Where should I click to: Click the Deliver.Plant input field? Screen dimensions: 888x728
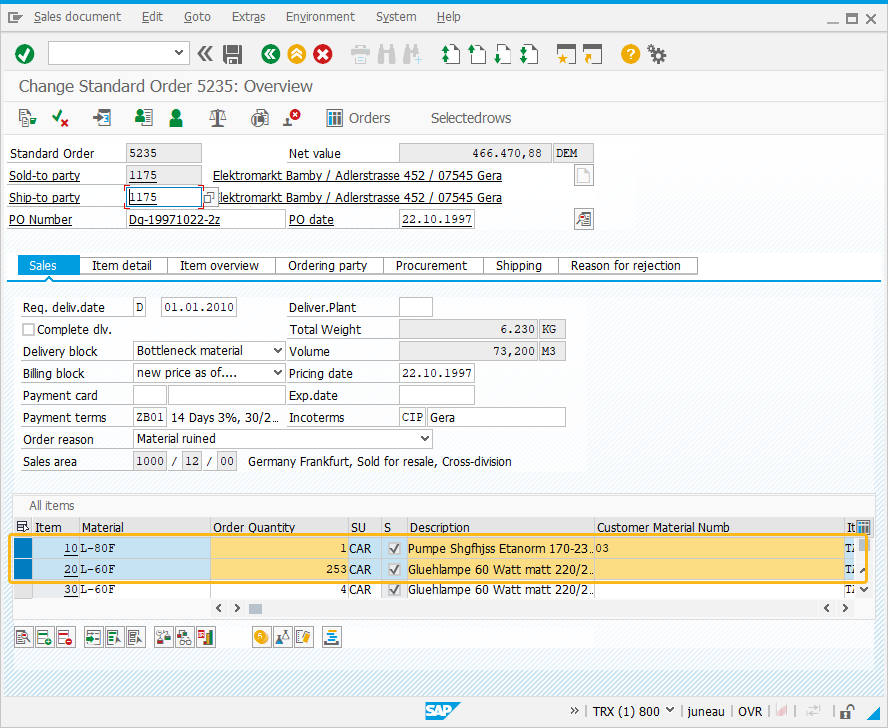click(x=416, y=308)
